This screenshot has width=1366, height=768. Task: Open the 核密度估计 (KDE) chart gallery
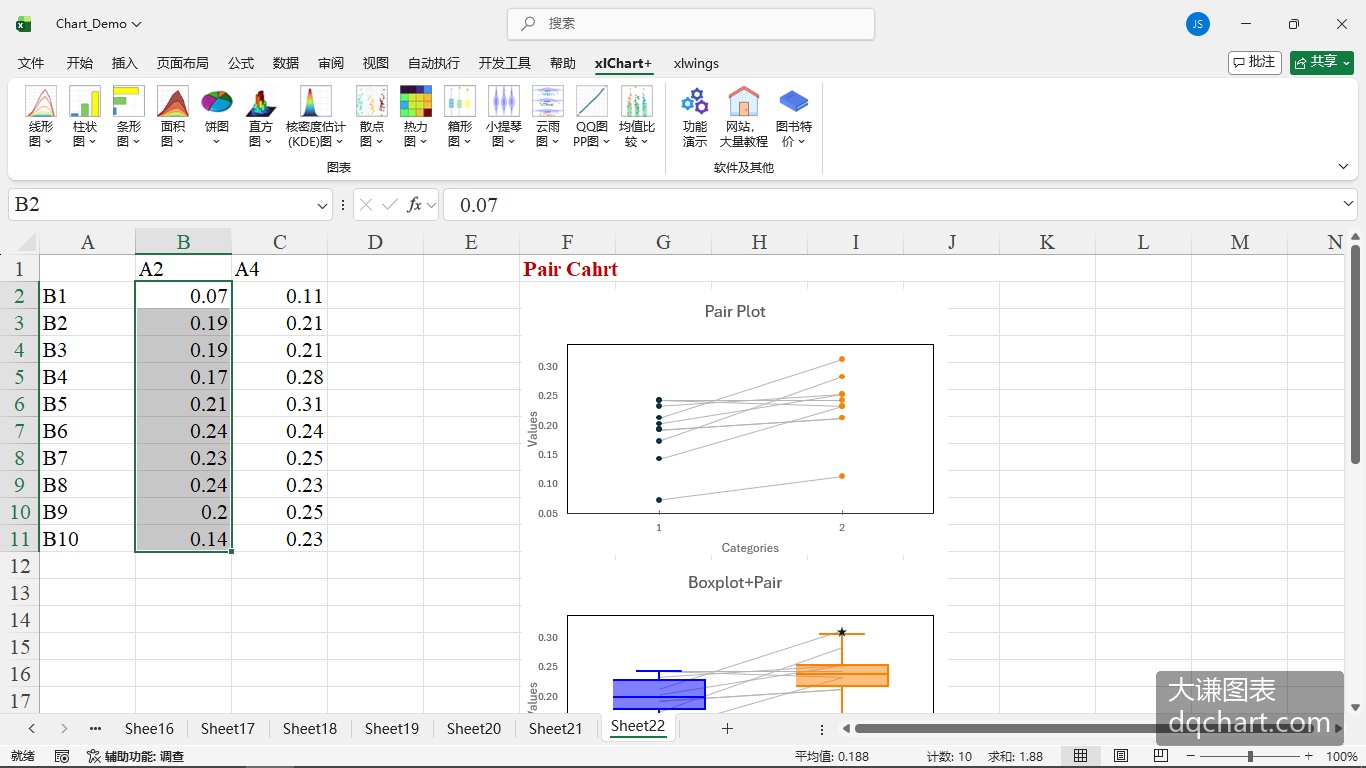pos(316,117)
